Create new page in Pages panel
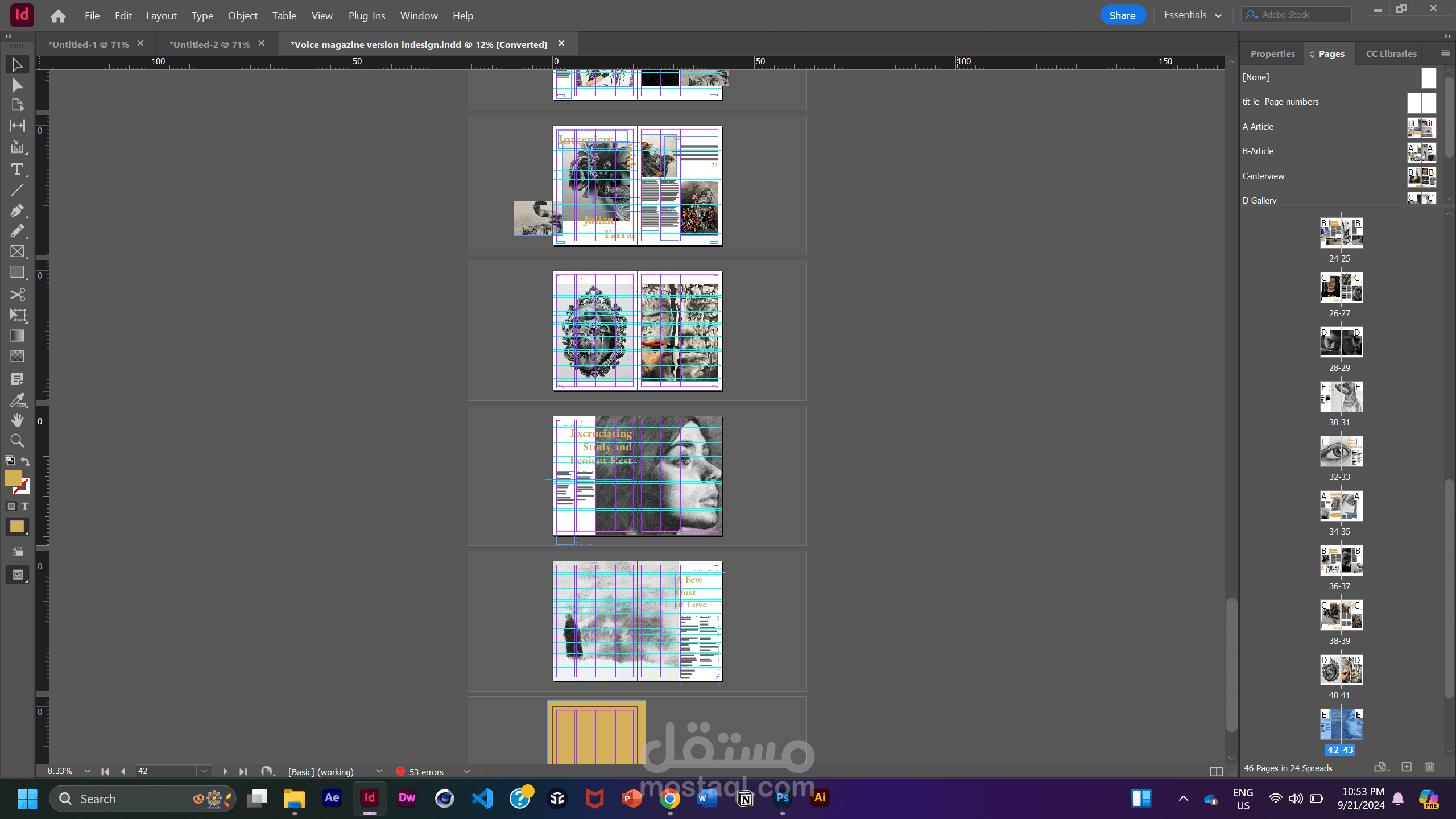The height and width of the screenshot is (819, 1456). coord(1407,767)
